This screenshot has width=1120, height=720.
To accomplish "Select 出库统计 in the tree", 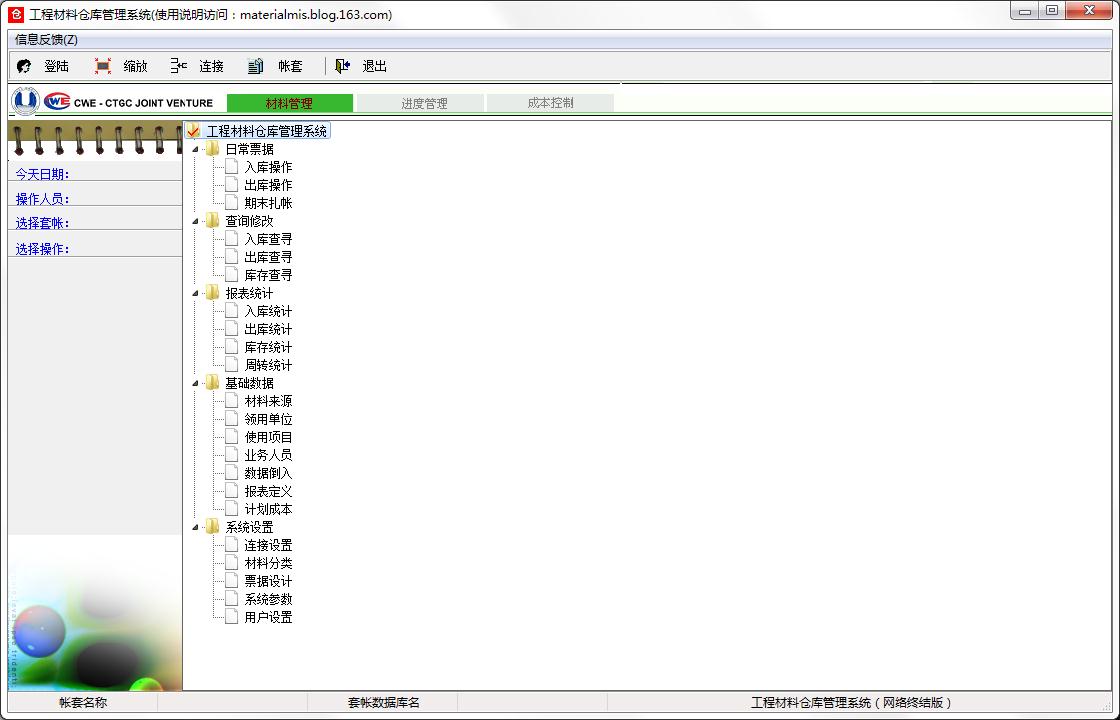I will 268,329.
